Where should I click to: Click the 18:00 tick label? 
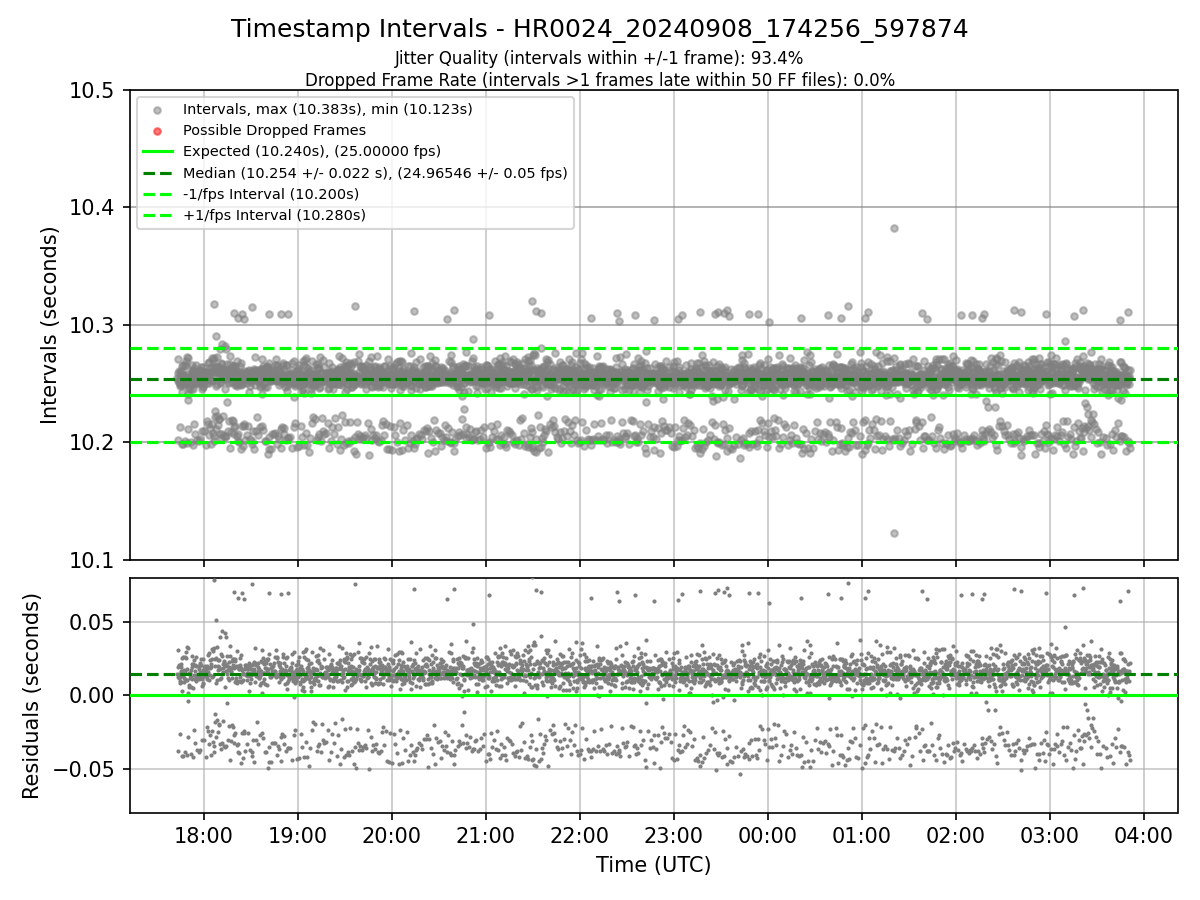click(x=203, y=834)
